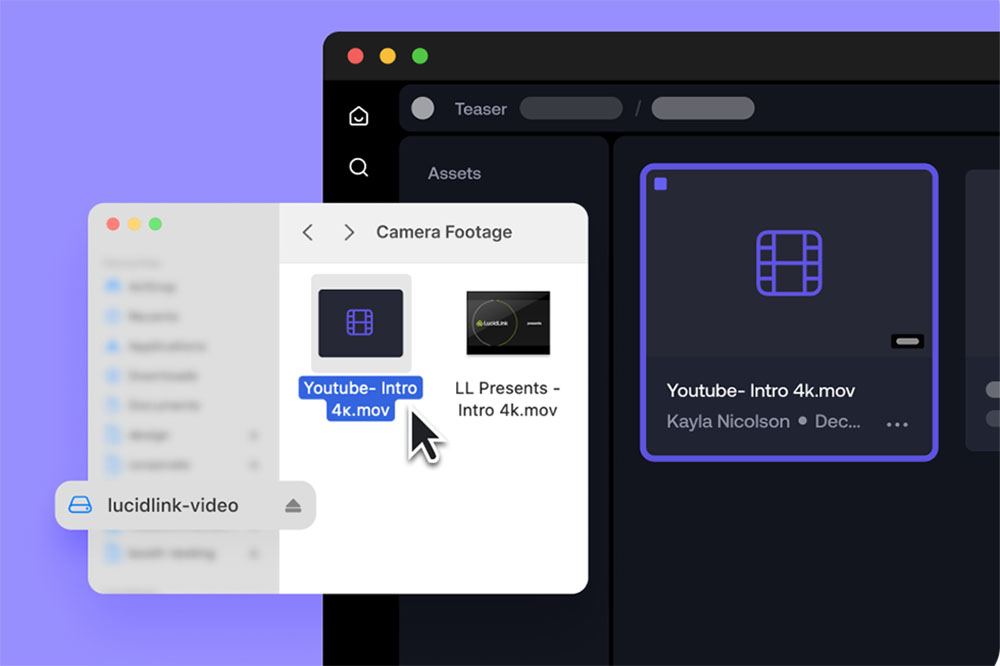Select Youtube- Intro 4k.mov asset card title
Viewport: 1000px width, 666px height.
point(760,390)
